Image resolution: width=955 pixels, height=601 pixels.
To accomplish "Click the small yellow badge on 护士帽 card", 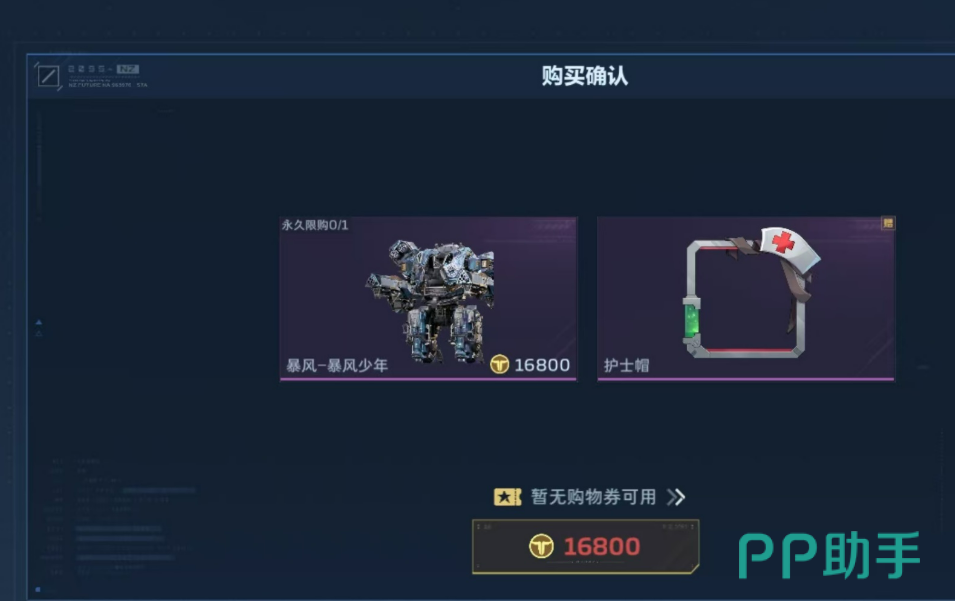I will coord(888,223).
